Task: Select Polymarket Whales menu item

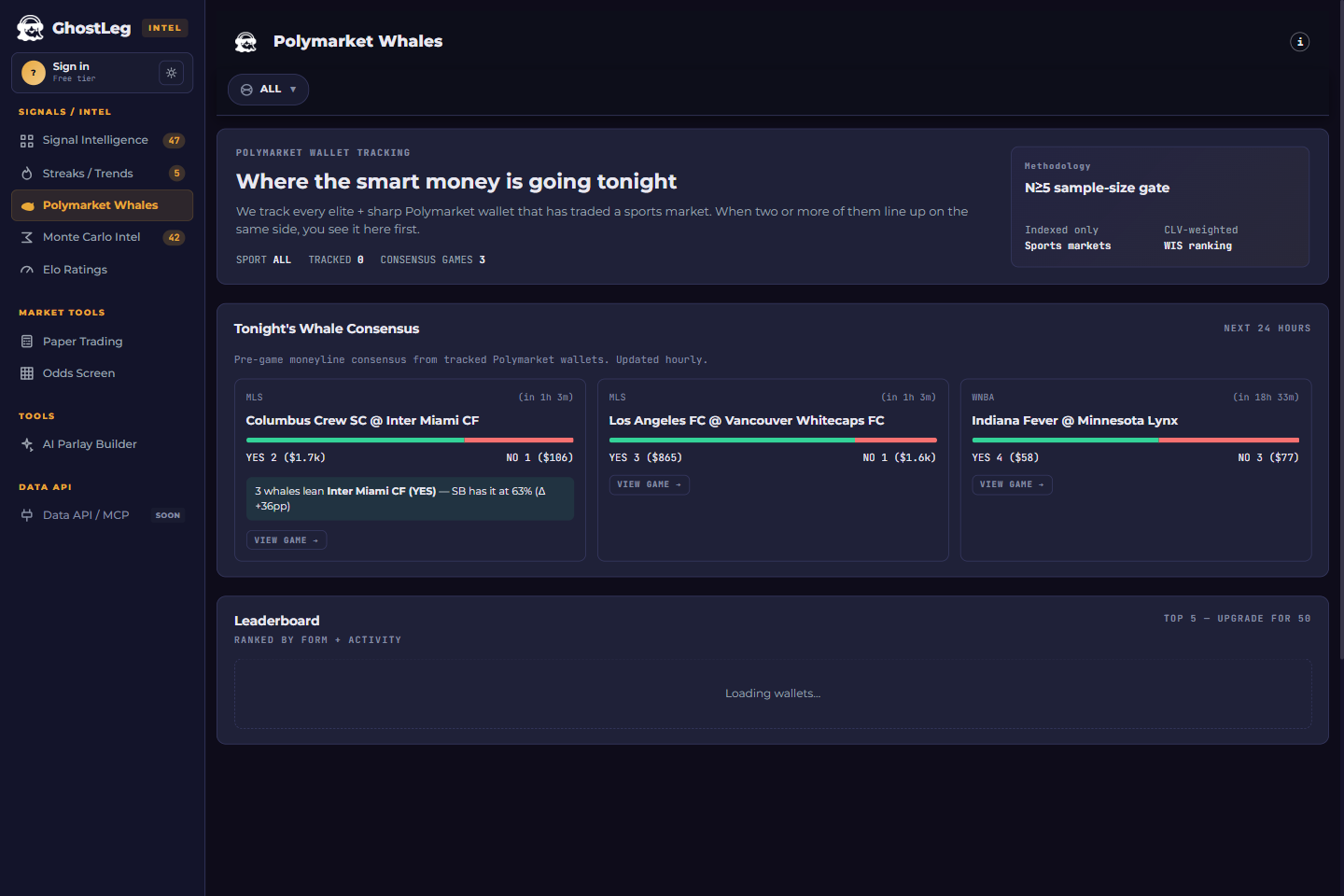Action: pyautogui.click(x=102, y=205)
